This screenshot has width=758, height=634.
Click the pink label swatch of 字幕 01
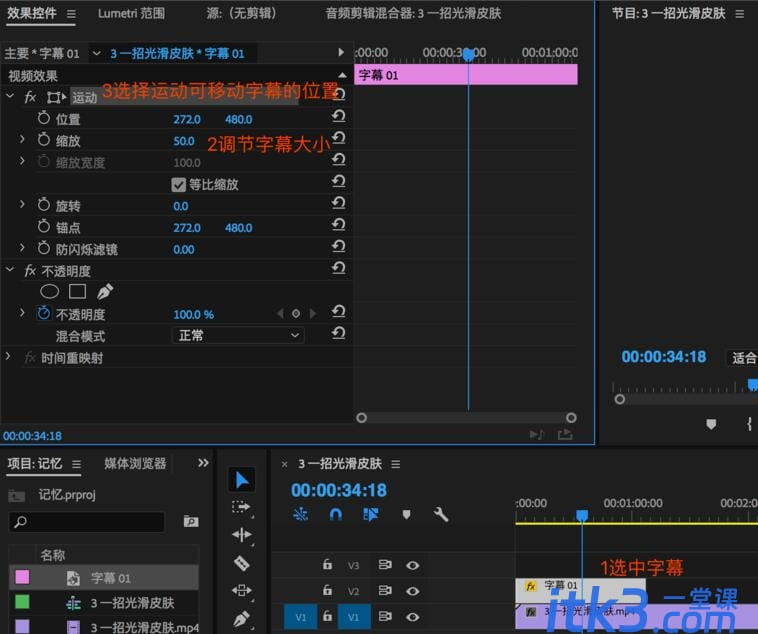tap(22, 577)
